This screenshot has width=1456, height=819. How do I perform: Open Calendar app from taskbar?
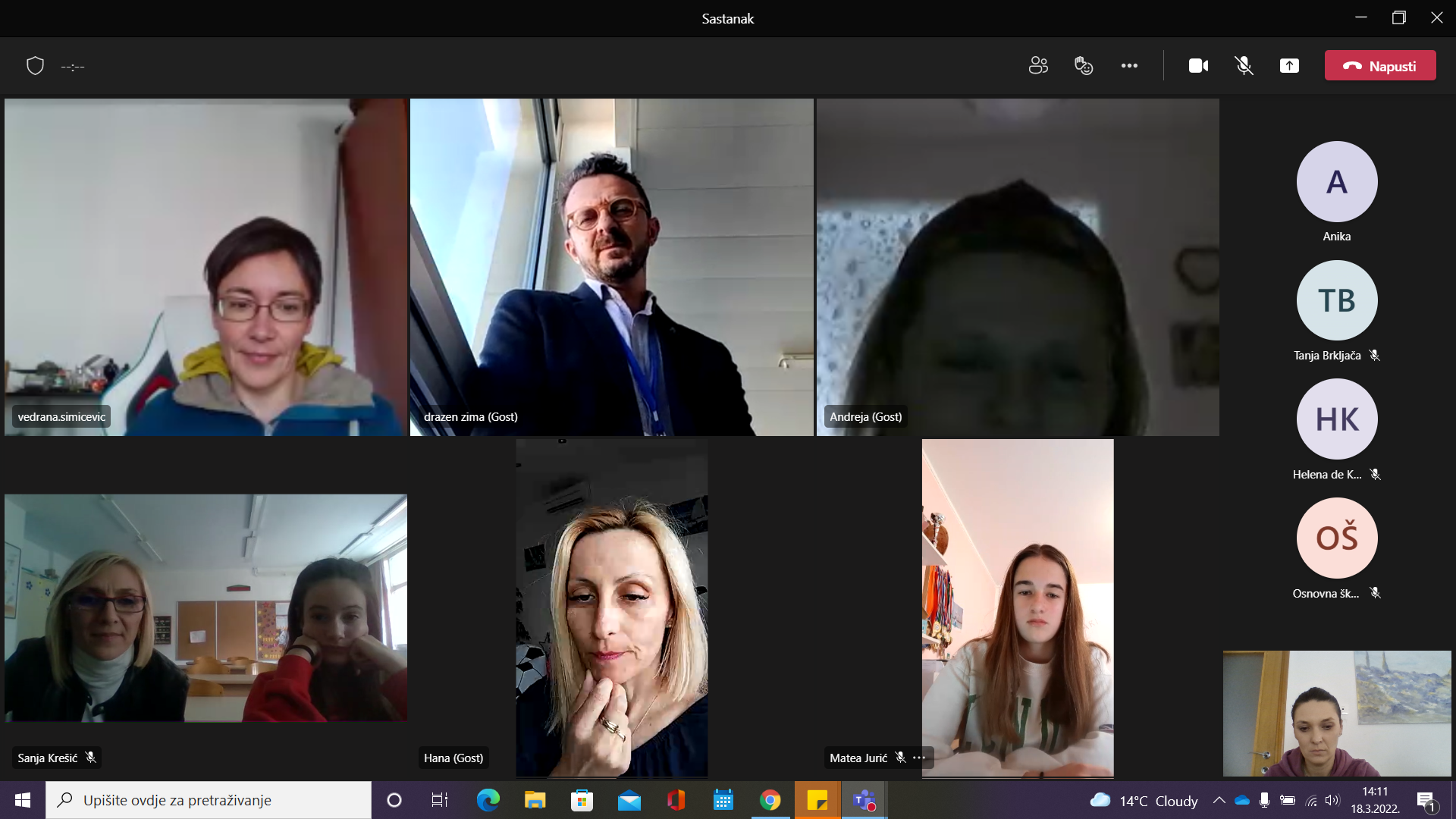(723, 800)
